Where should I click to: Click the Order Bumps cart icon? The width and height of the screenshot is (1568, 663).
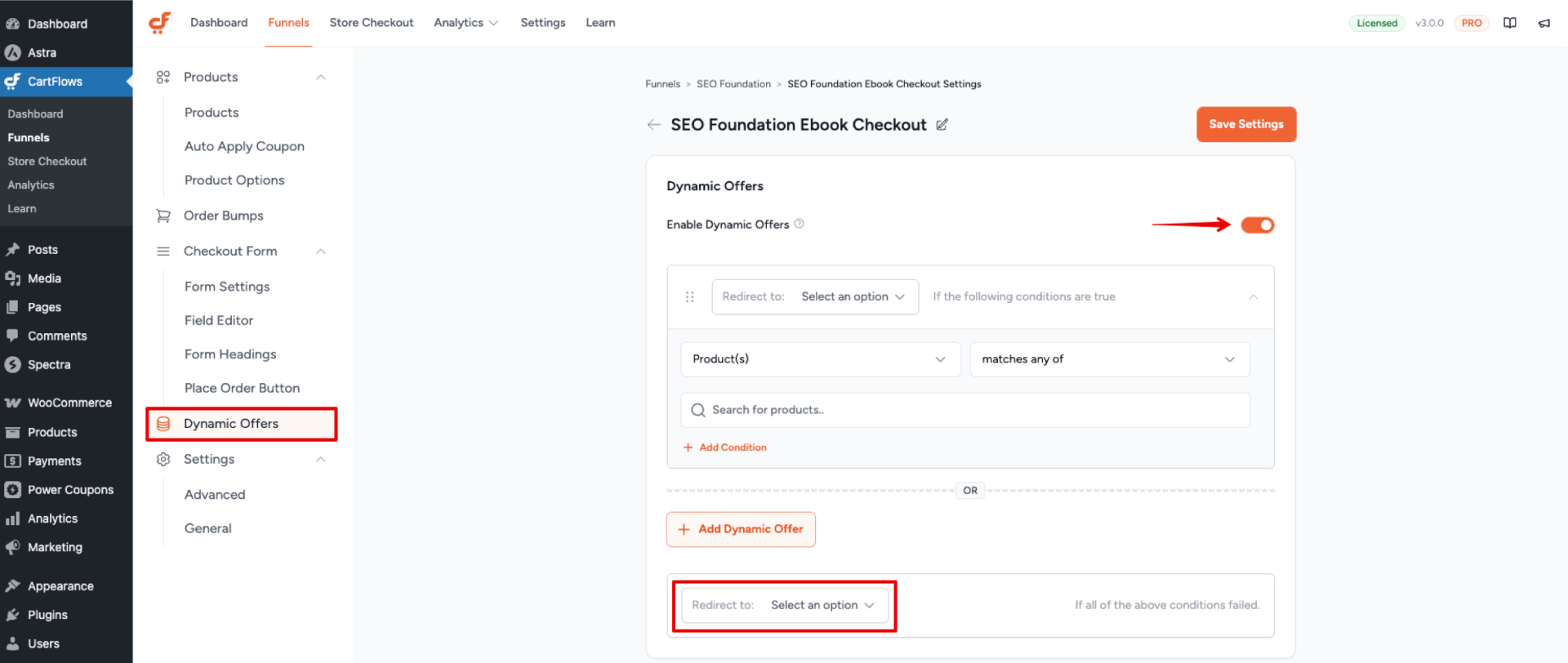(163, 216)
